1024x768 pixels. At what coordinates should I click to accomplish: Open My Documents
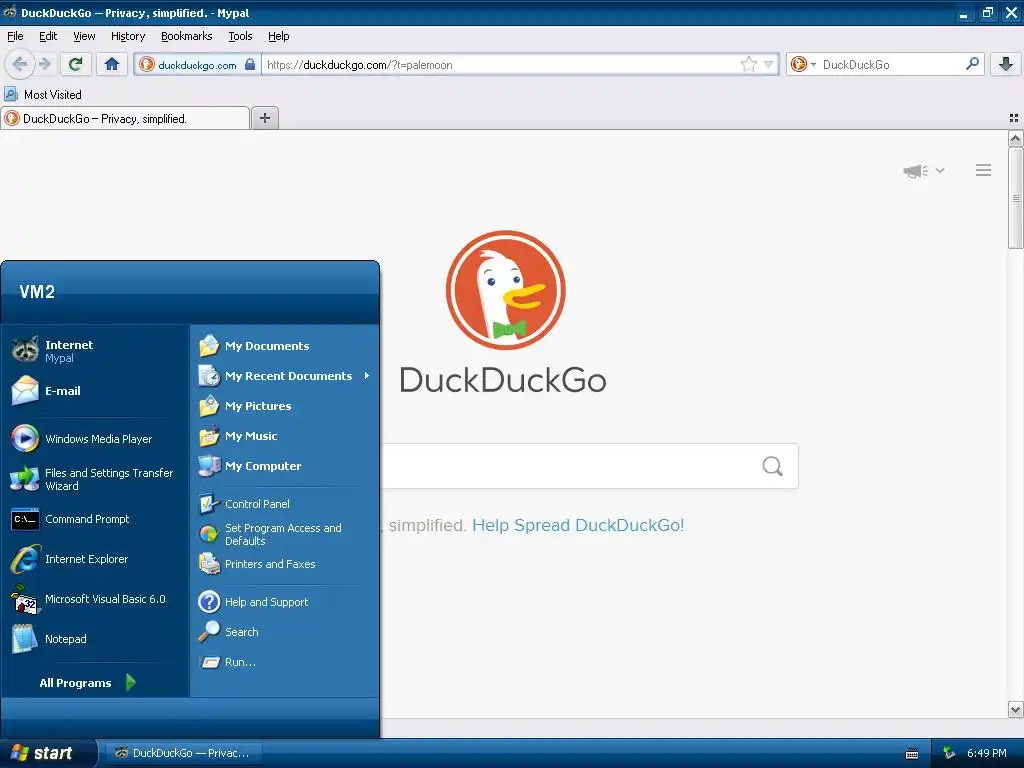[285, 346]
